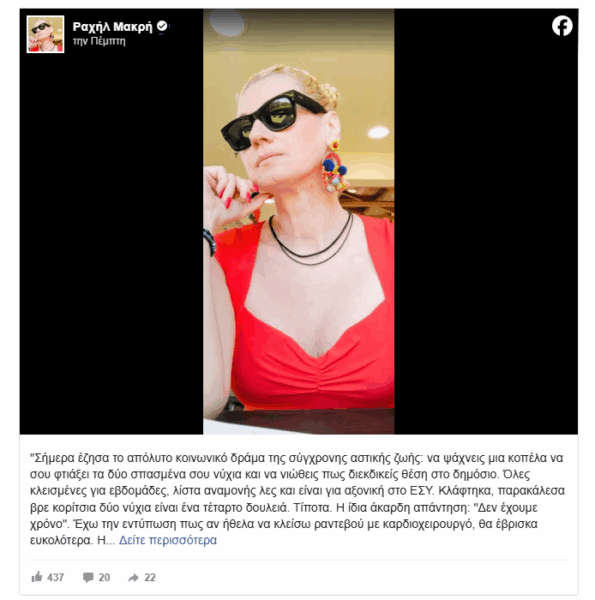Click the colorful earring in the photo
The image size is (595, 600).
[334, 167]
